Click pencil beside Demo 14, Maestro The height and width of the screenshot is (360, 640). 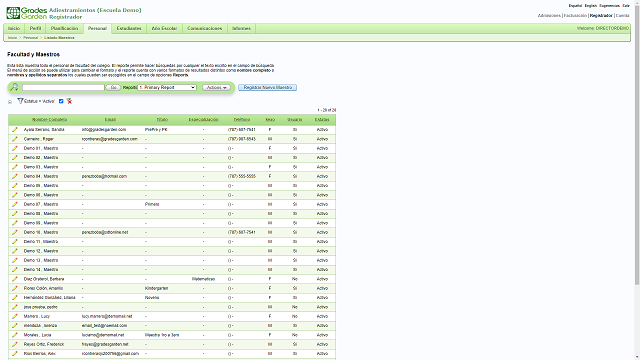click(15, 269)
